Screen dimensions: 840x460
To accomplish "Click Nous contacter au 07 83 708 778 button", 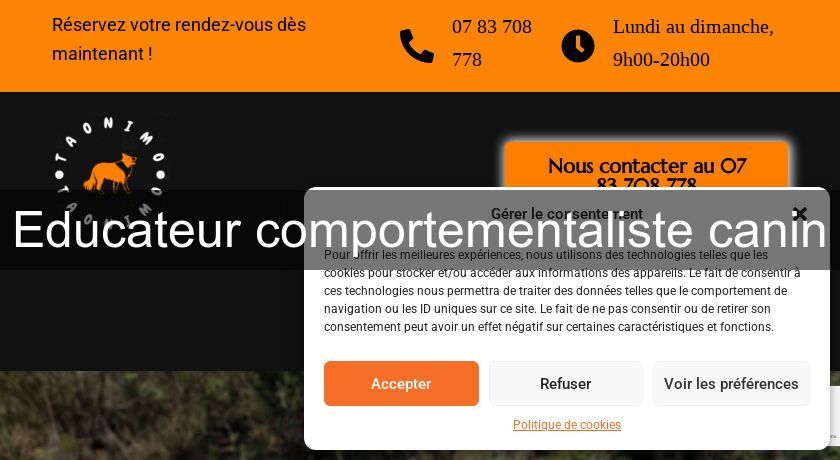I will [x=647, y=165].
